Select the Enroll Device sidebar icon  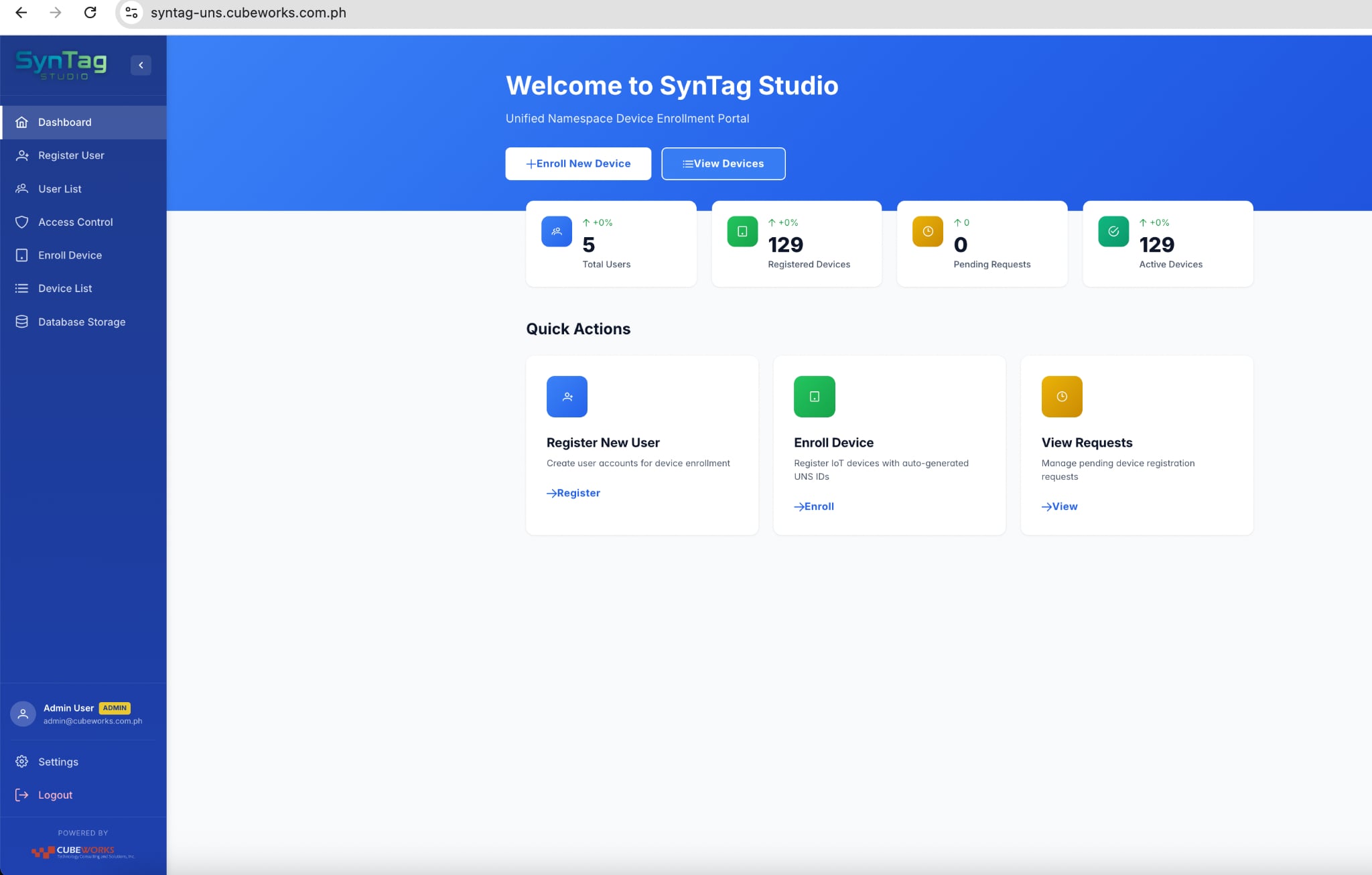pyautogui.click(x=22, y=255)
